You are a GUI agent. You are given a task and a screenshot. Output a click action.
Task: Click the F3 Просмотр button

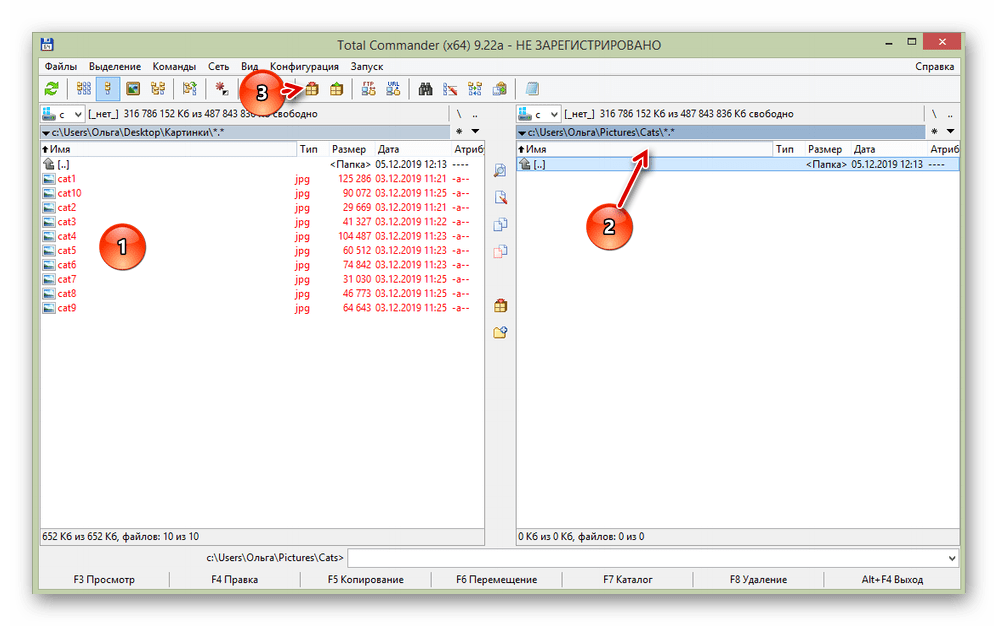click(x=104, y=579)
